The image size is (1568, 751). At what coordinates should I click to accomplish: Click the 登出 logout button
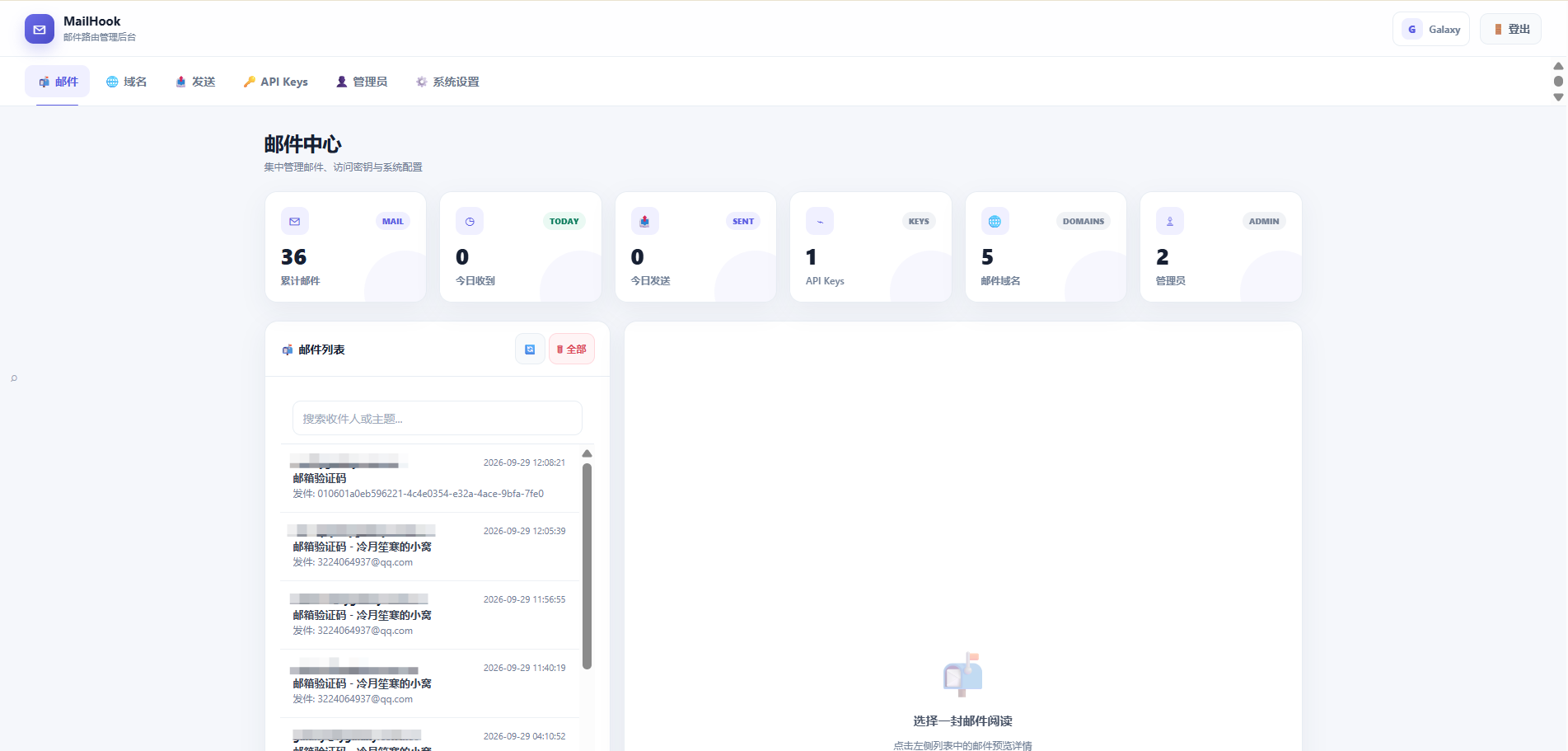click(x=1510, y=29)
